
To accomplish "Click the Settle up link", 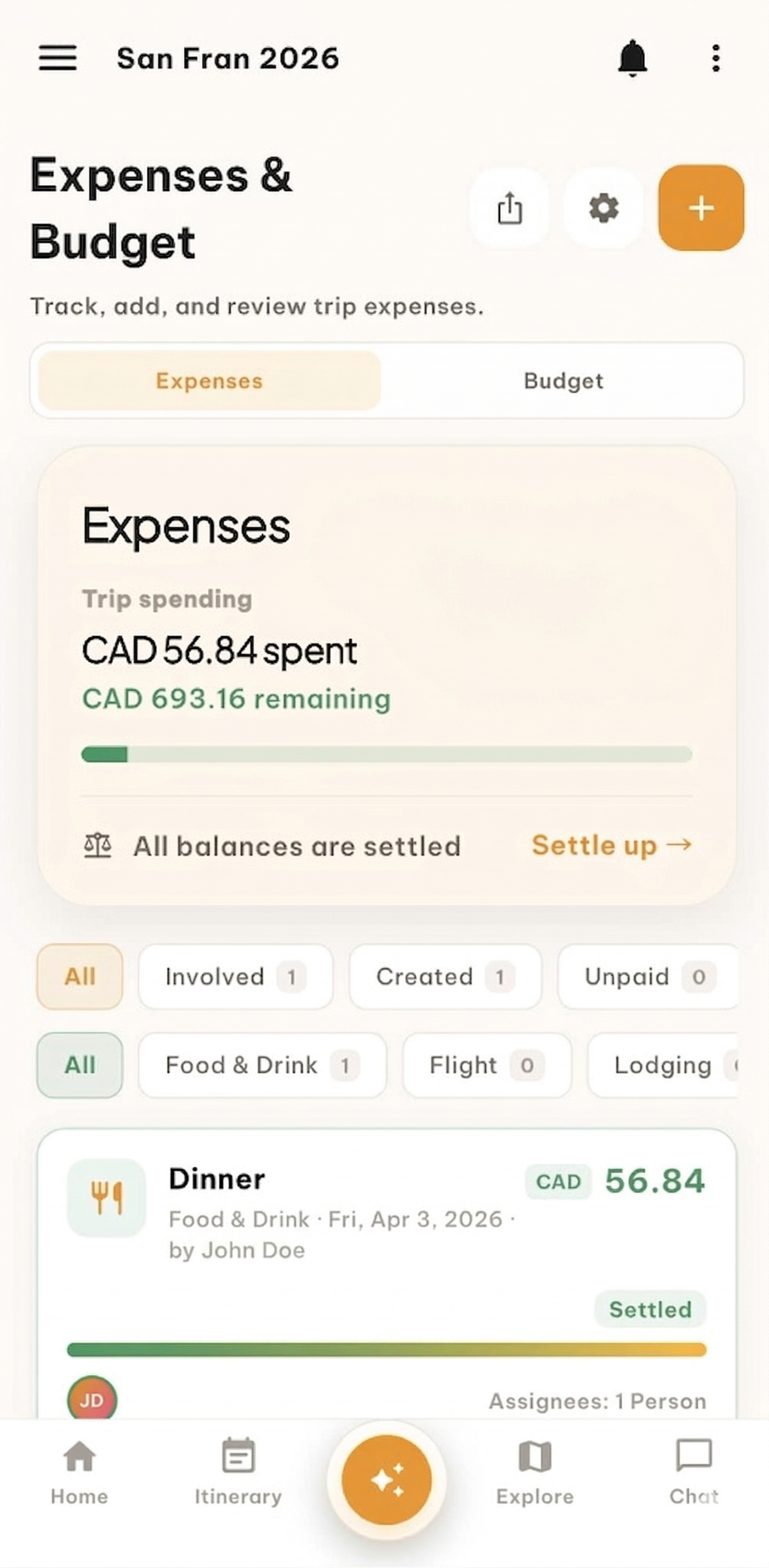I will [611, 845].
